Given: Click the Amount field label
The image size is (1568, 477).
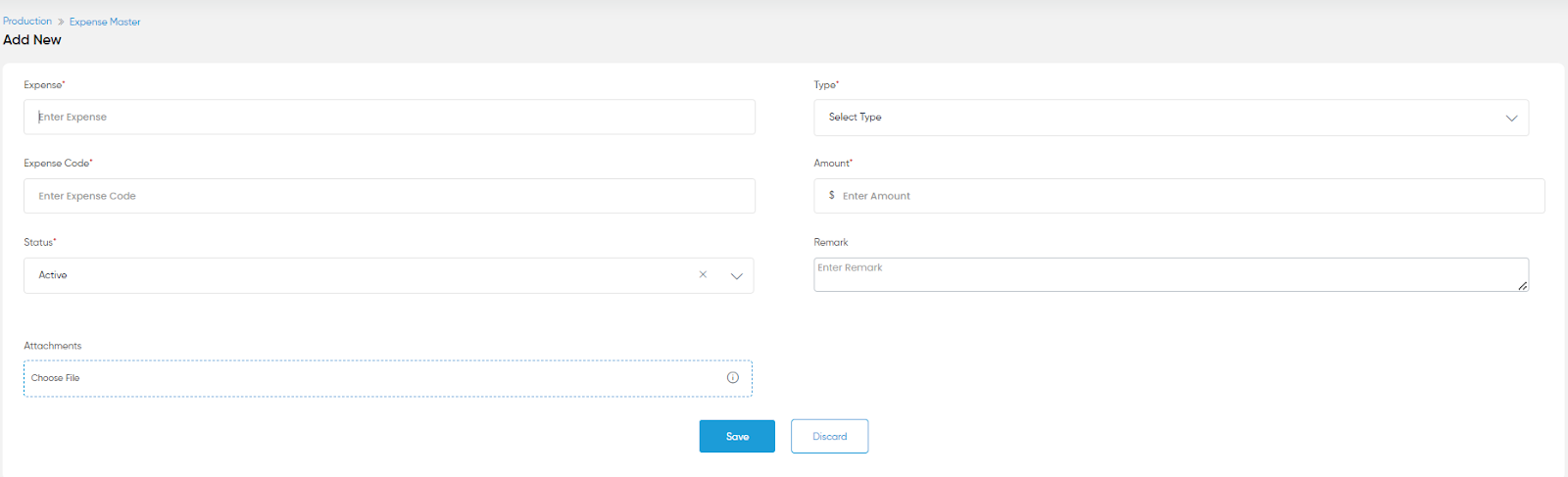Looking at the screenshot, I should [833, 164].
